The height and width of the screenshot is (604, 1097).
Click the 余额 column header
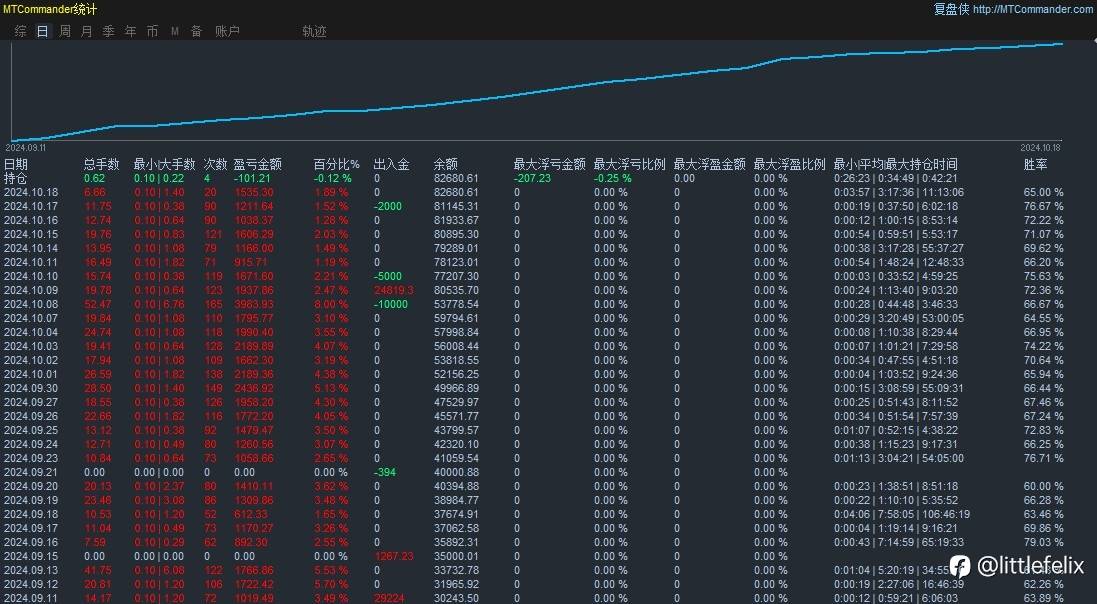[446, 164]
